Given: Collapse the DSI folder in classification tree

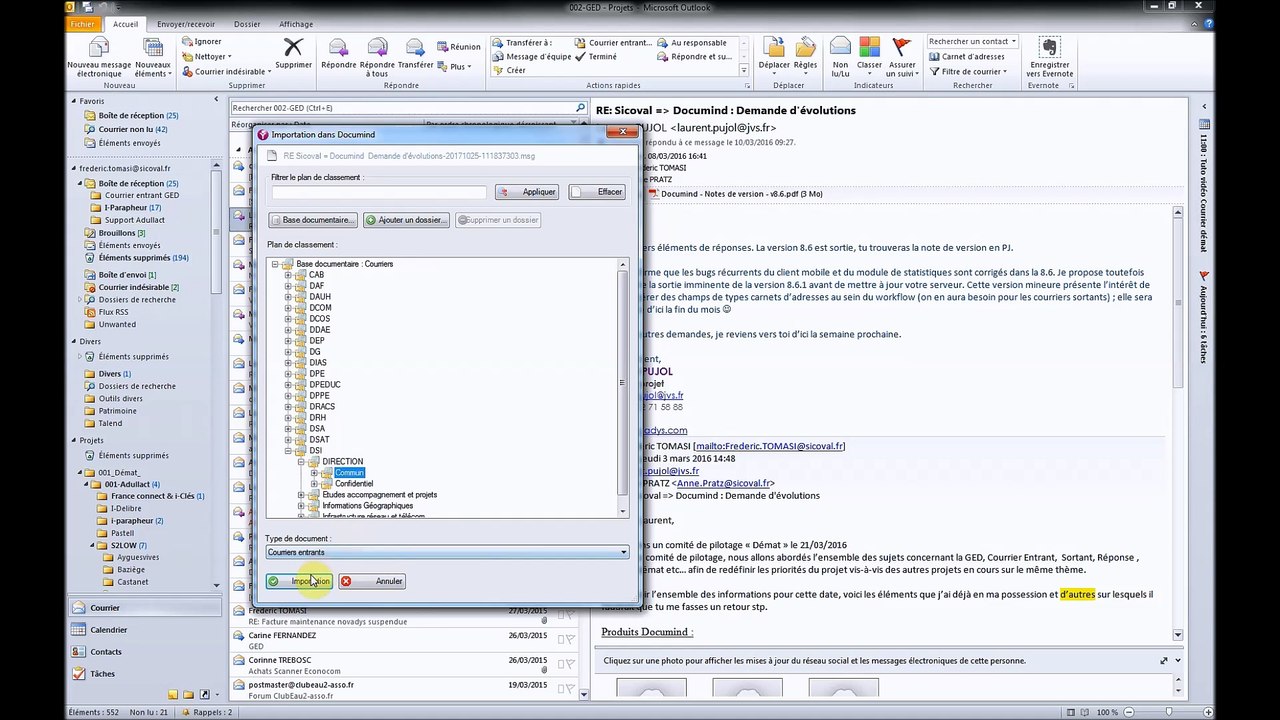Looking at the screenshot, I should pyautogui.click(x=288, y=451).
